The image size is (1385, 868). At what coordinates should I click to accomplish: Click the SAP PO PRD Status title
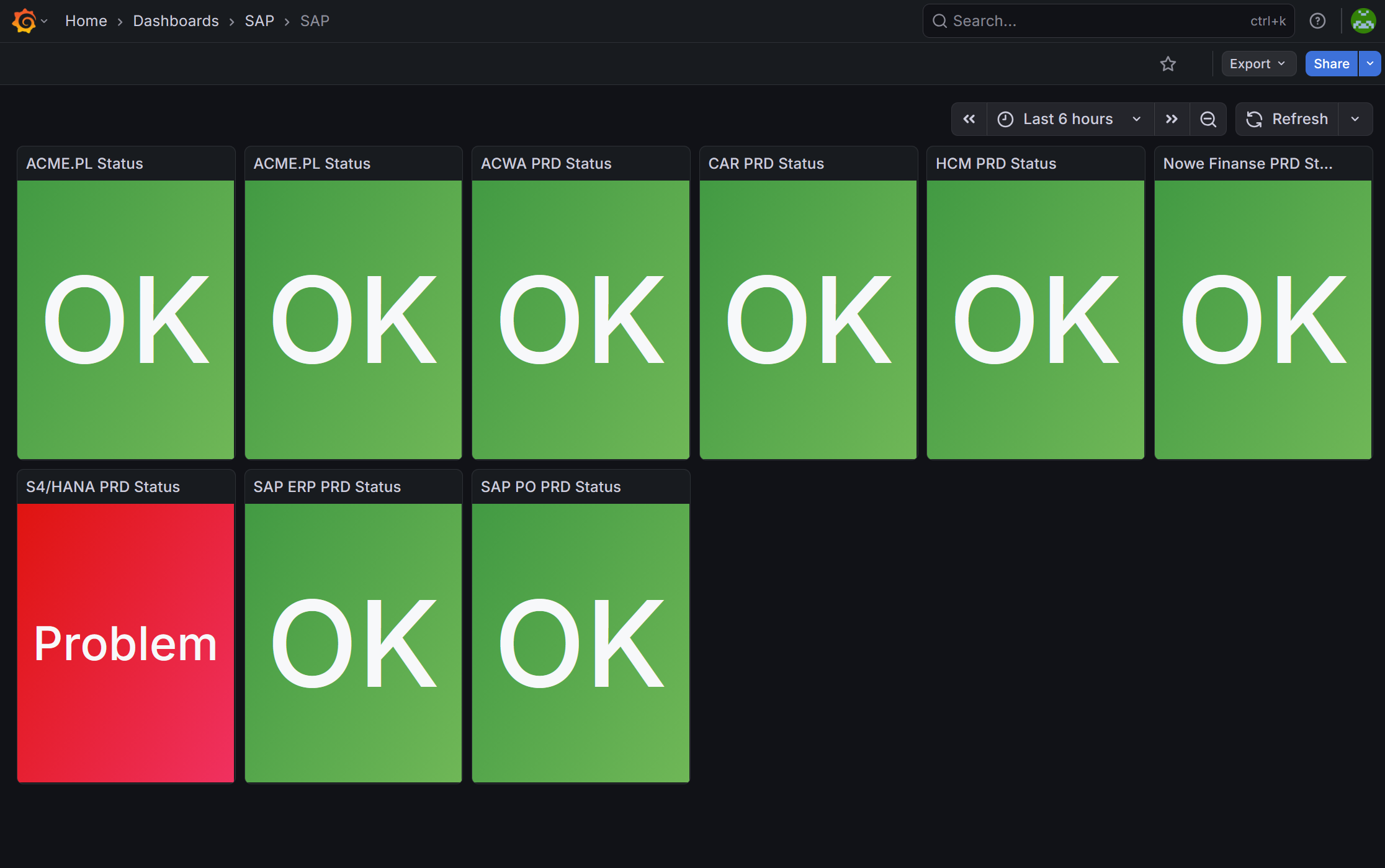551,487
